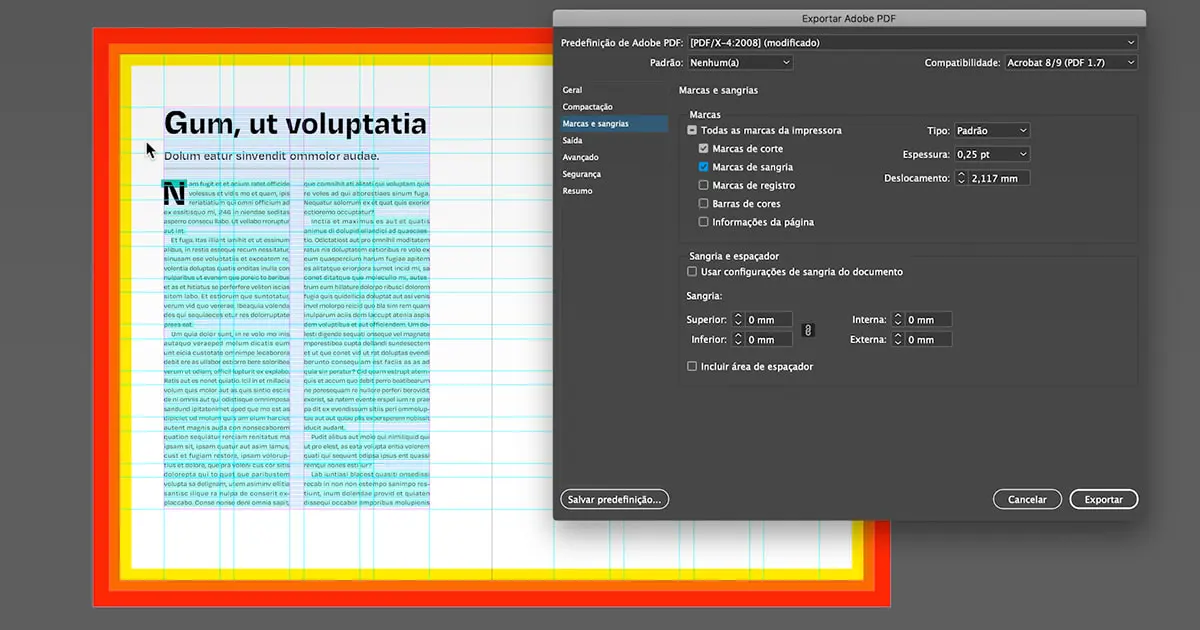
Task: Switch to the Geral settings panel
Action: click(x=572, y=89)
